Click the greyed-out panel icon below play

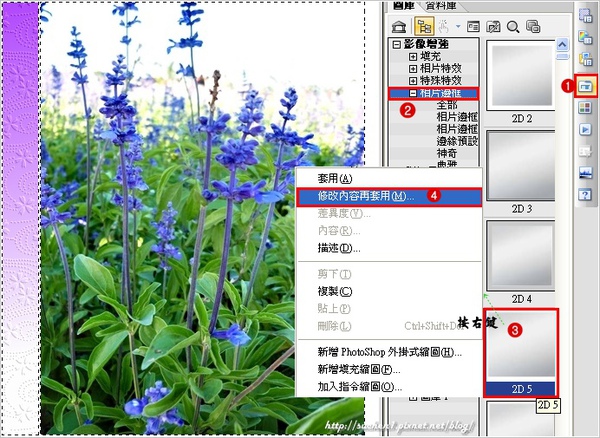pyautogui.click(x=585, y=151)
